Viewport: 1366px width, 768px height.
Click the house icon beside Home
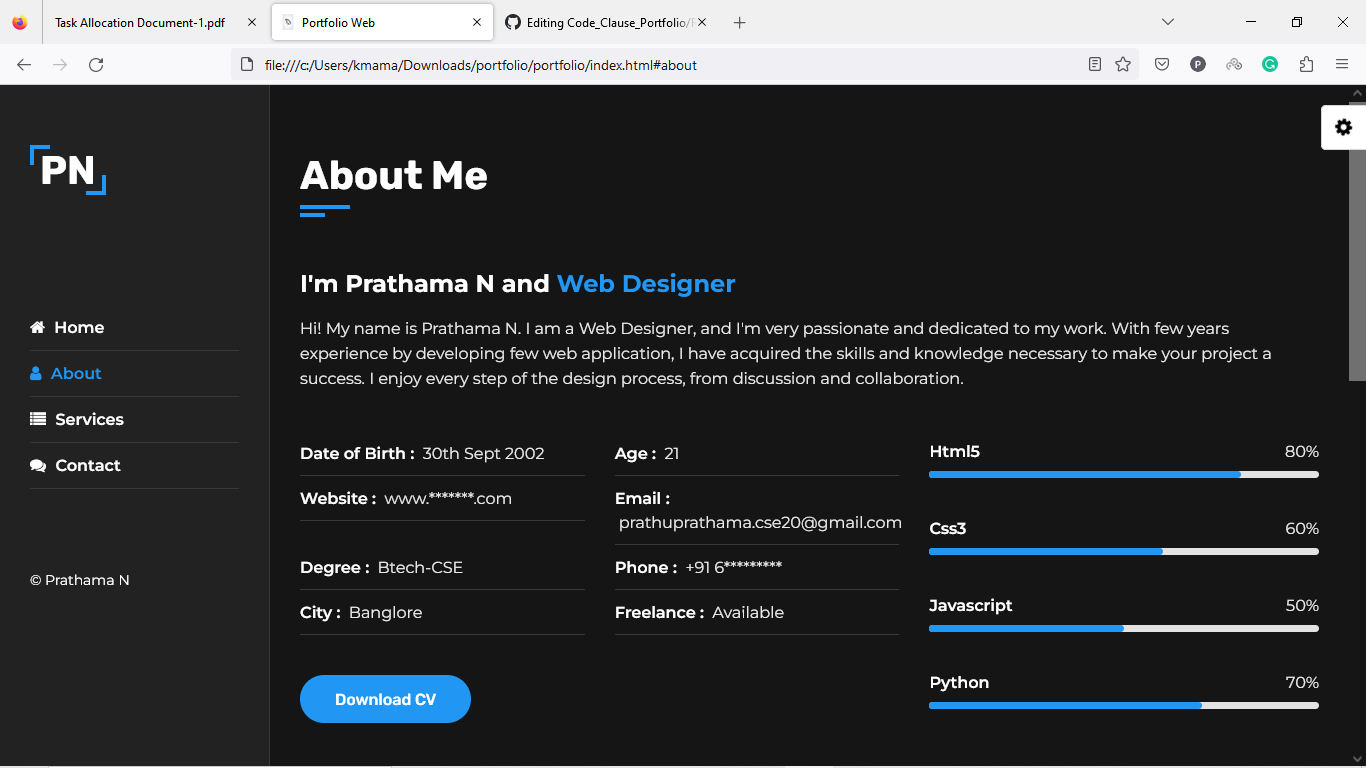(x=38, y=328)
